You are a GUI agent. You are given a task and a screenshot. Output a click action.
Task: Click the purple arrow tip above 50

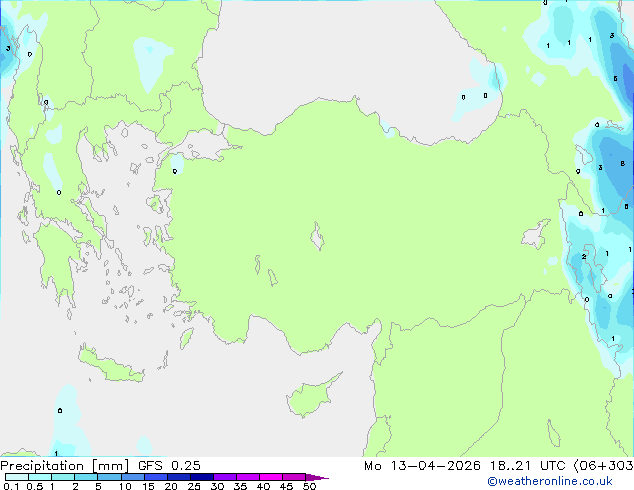point(317,477)
